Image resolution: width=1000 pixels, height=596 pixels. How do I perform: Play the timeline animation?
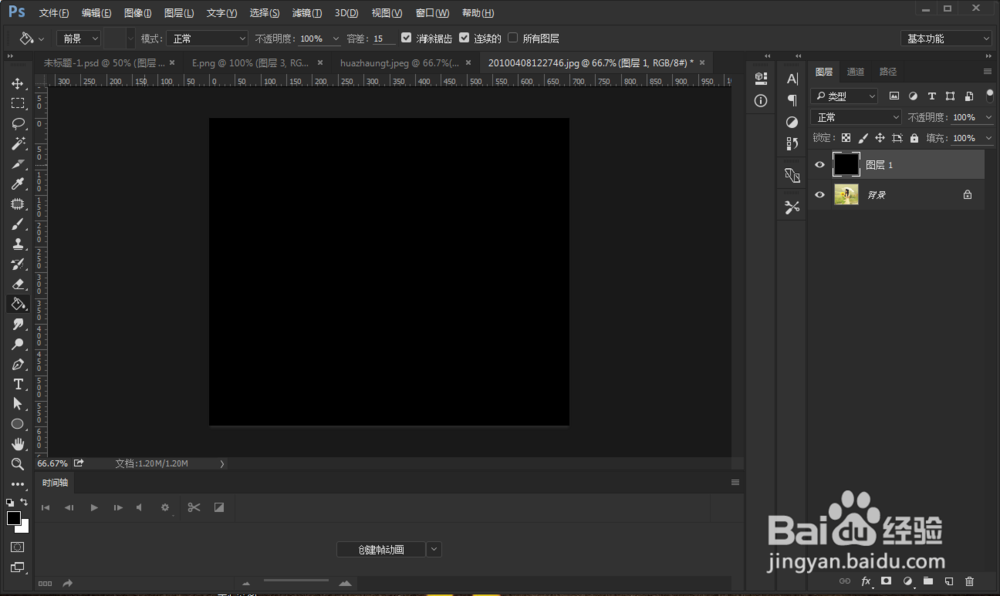(x=94, y=507)
